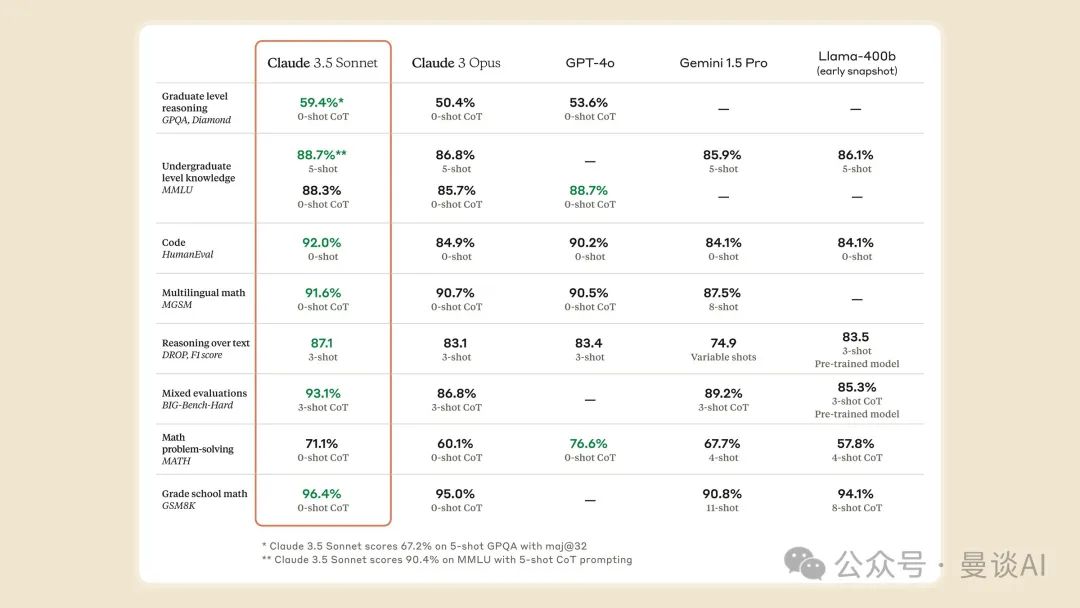Select the Undergraduate level knowledge MMLU label
This screenshot has width=1080, height=608.
(x=198, y=178)
